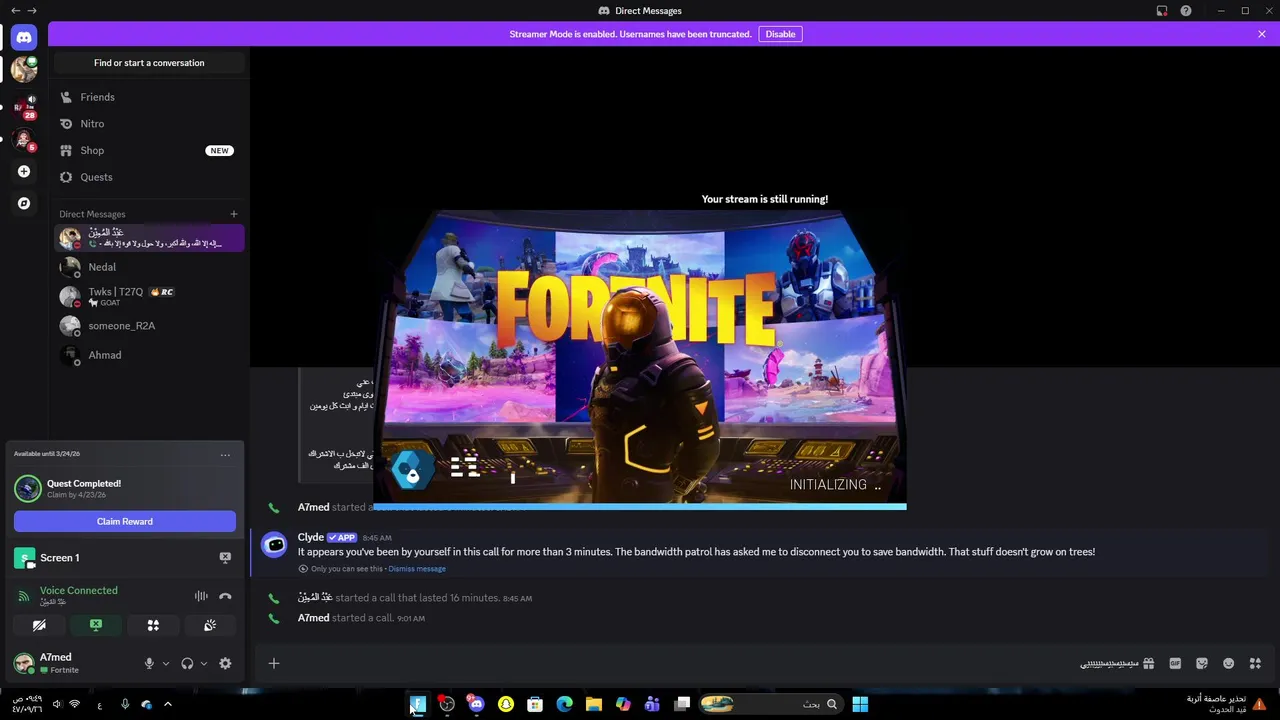Expand the headphone output options arrow
Viewport: 1280px width, 720px height.
click(x=203, y=663)
